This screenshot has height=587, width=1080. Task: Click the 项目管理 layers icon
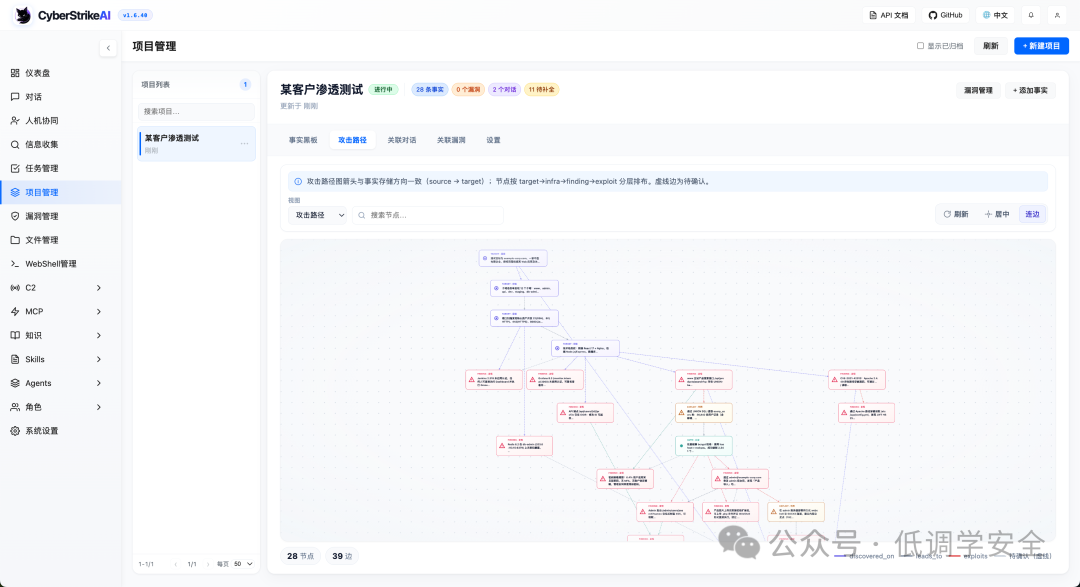[x=15, y=192]
